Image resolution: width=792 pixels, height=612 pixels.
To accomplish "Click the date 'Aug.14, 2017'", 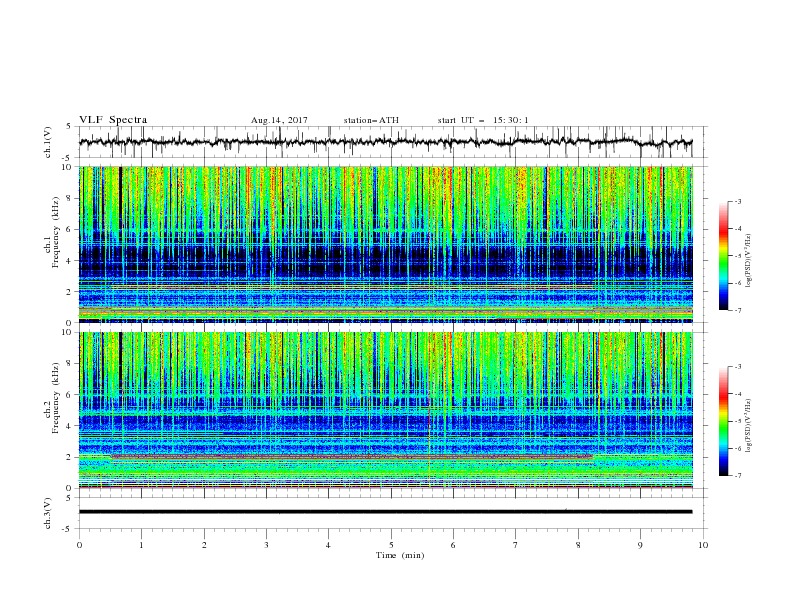I will (x=279, y=120).
